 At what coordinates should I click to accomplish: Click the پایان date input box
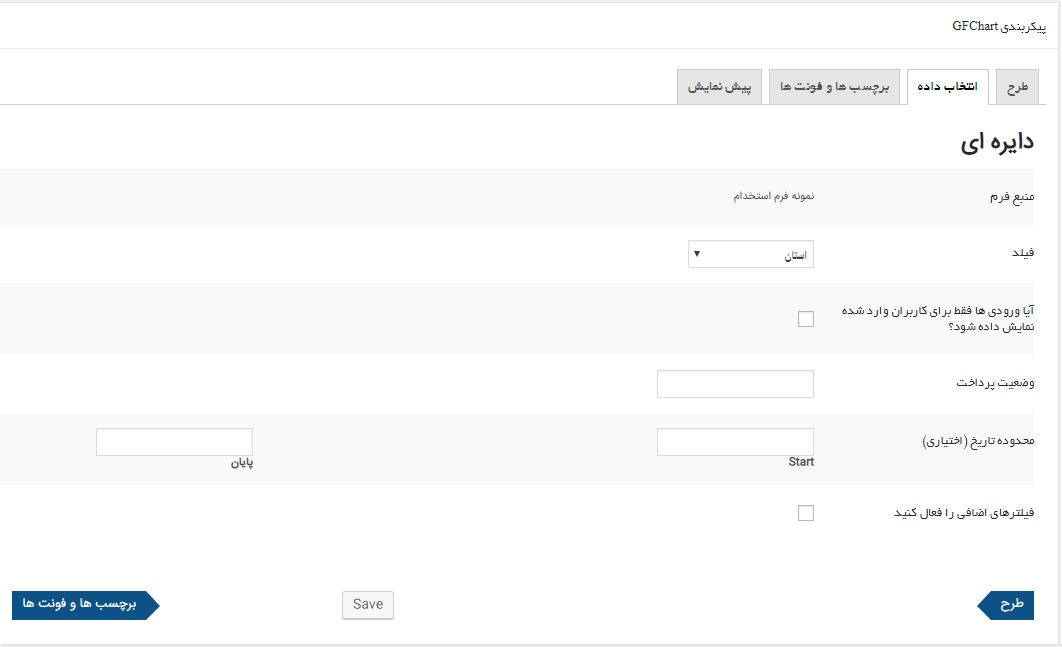pos(174,442)
